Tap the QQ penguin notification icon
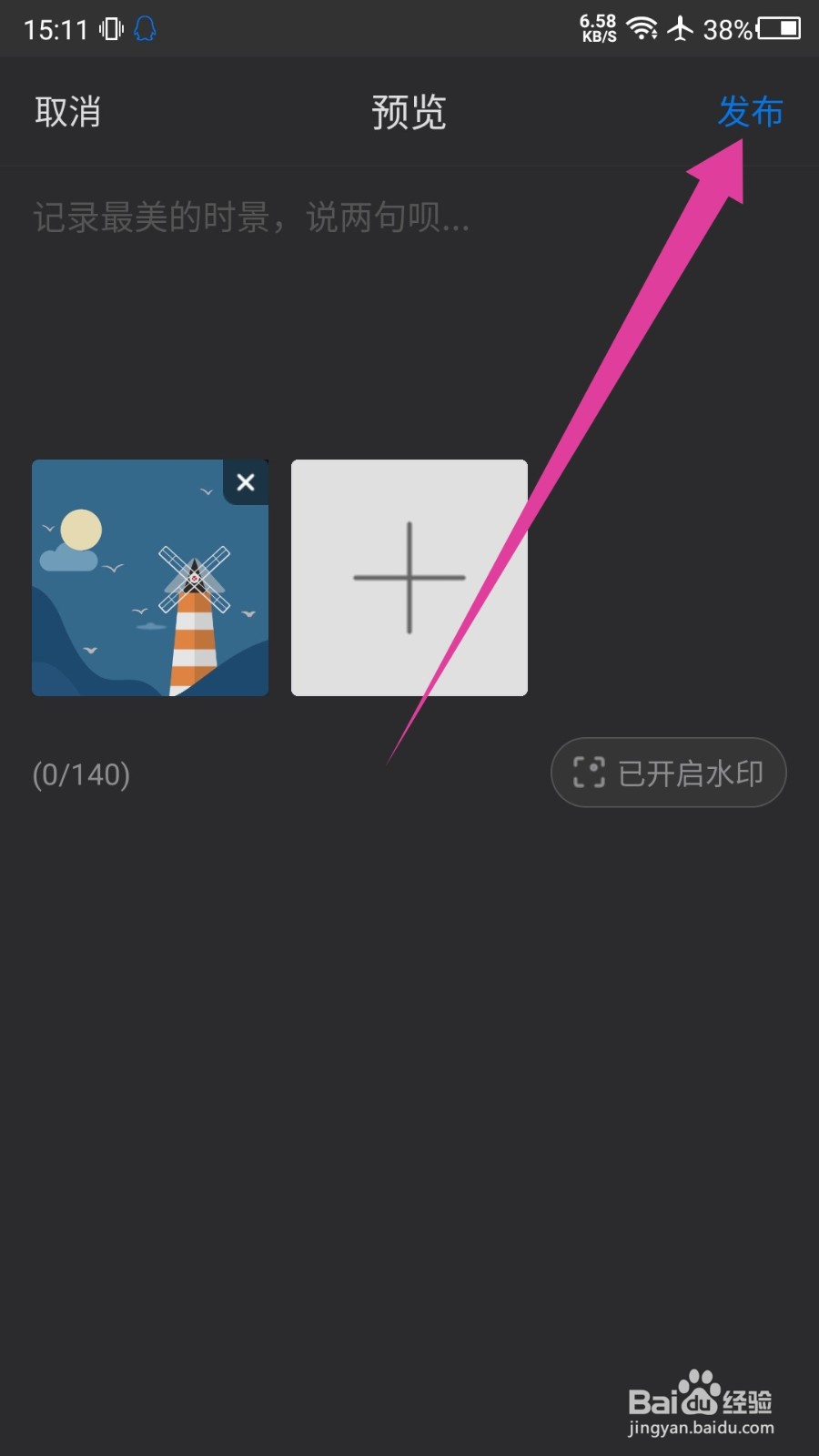The width and height of the screenshot is (819, 1456). pyautogui.click(x=145, y=29)
